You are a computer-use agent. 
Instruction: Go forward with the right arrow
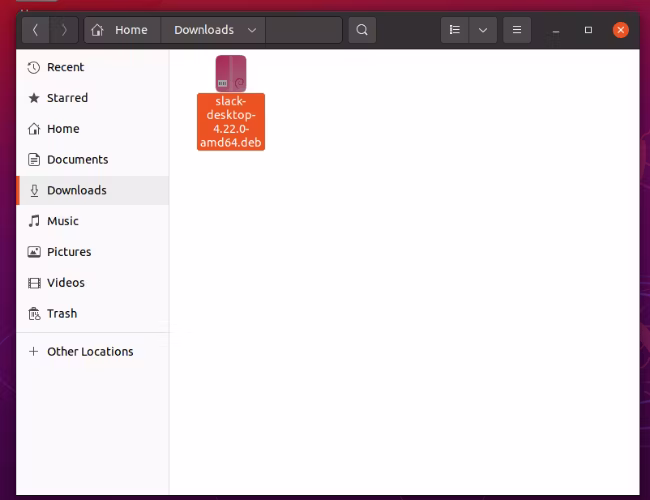[x=64, y=30]
